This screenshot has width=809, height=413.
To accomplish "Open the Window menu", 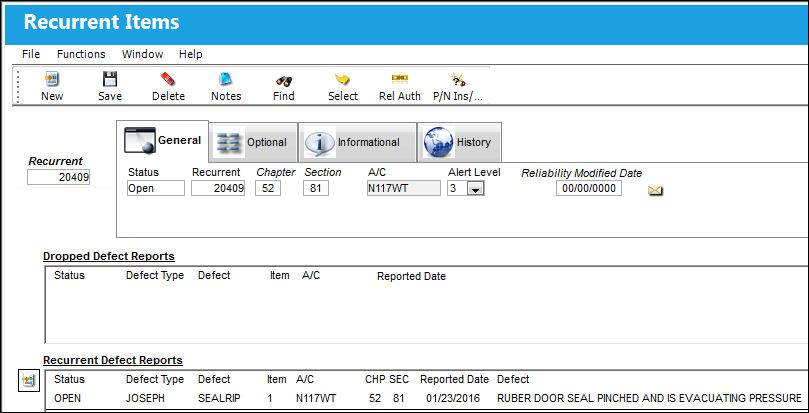I will click(142, 54).
